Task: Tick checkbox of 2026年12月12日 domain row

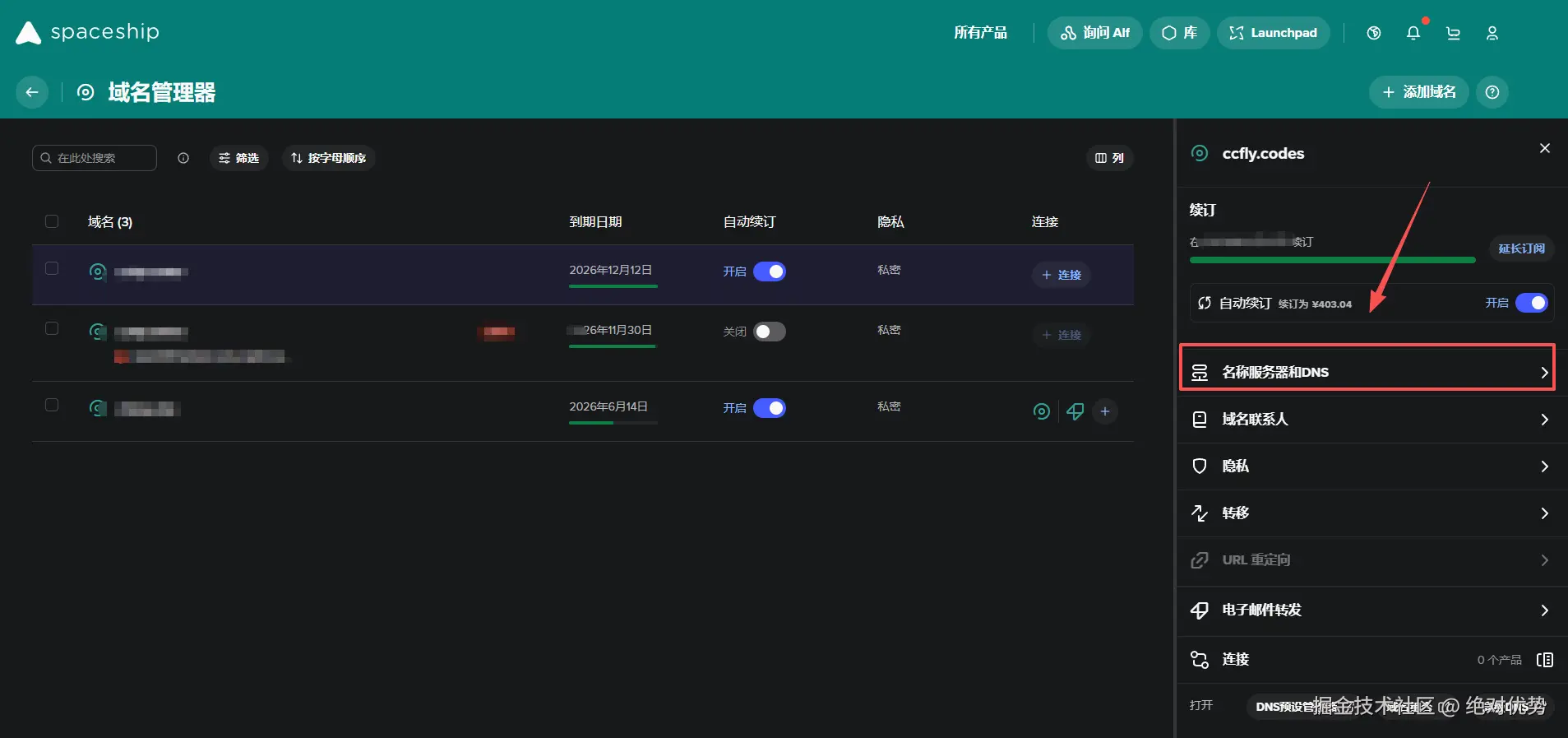Action: click(52, 268)
